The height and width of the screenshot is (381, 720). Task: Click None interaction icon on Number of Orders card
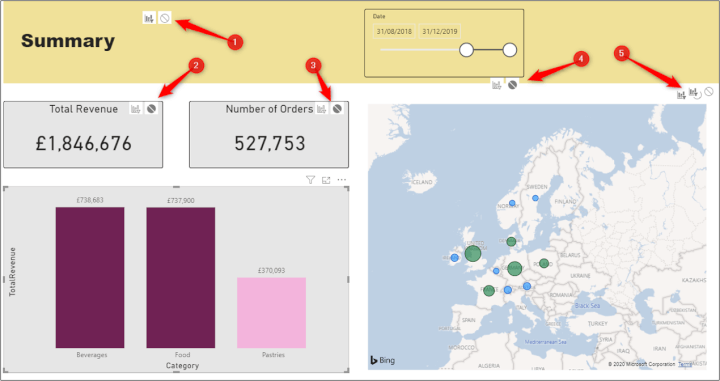[338, 109]
